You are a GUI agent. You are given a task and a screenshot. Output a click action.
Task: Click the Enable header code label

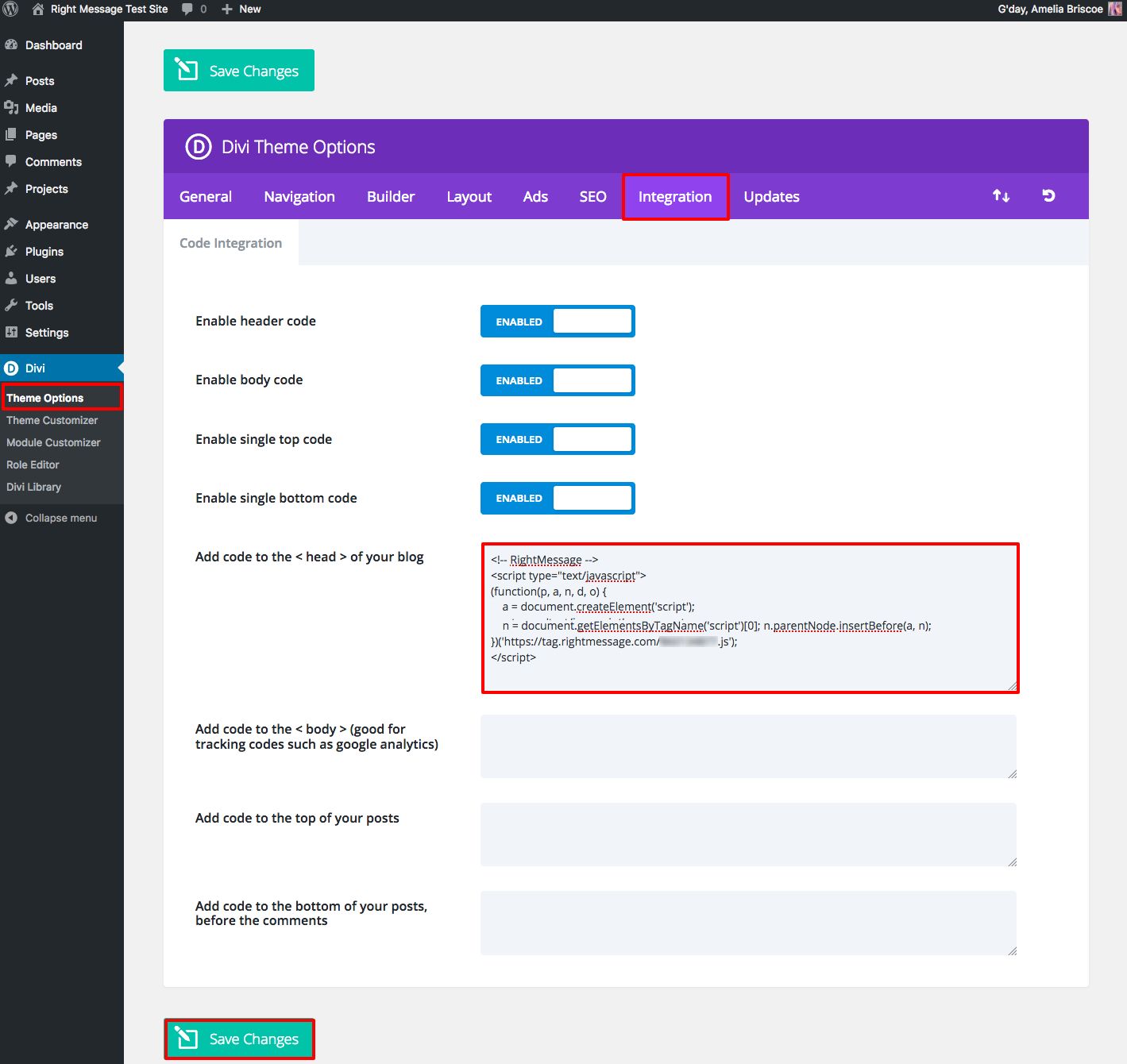[256, 321]
